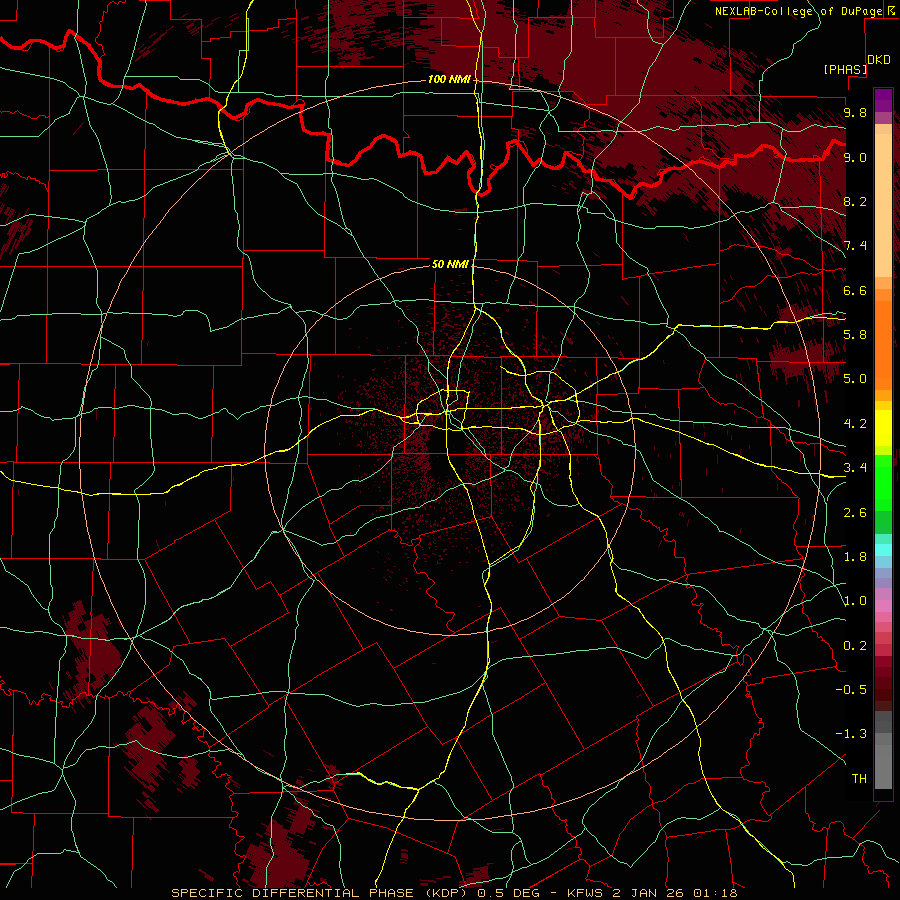Screen dimensions: 900x900
Task: Click the [PHAS] units label
Action: (x=845, y=69)
